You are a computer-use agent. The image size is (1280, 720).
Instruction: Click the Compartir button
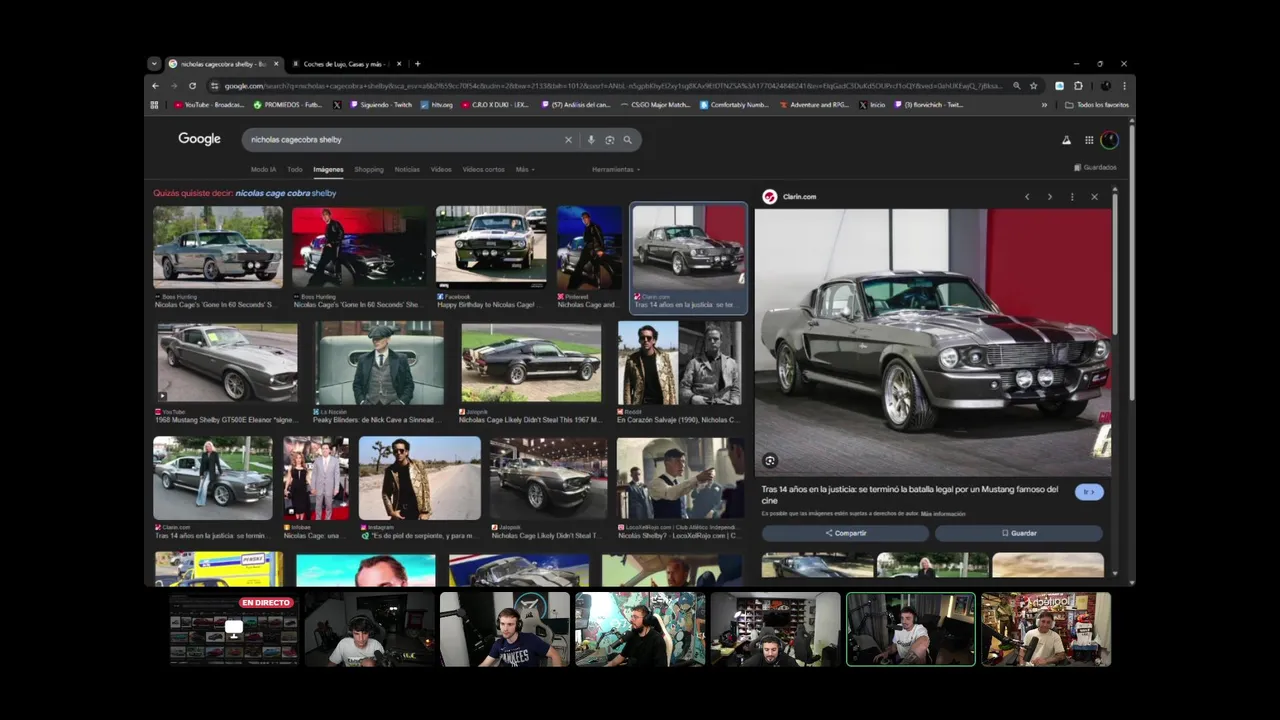click(845, 533)
